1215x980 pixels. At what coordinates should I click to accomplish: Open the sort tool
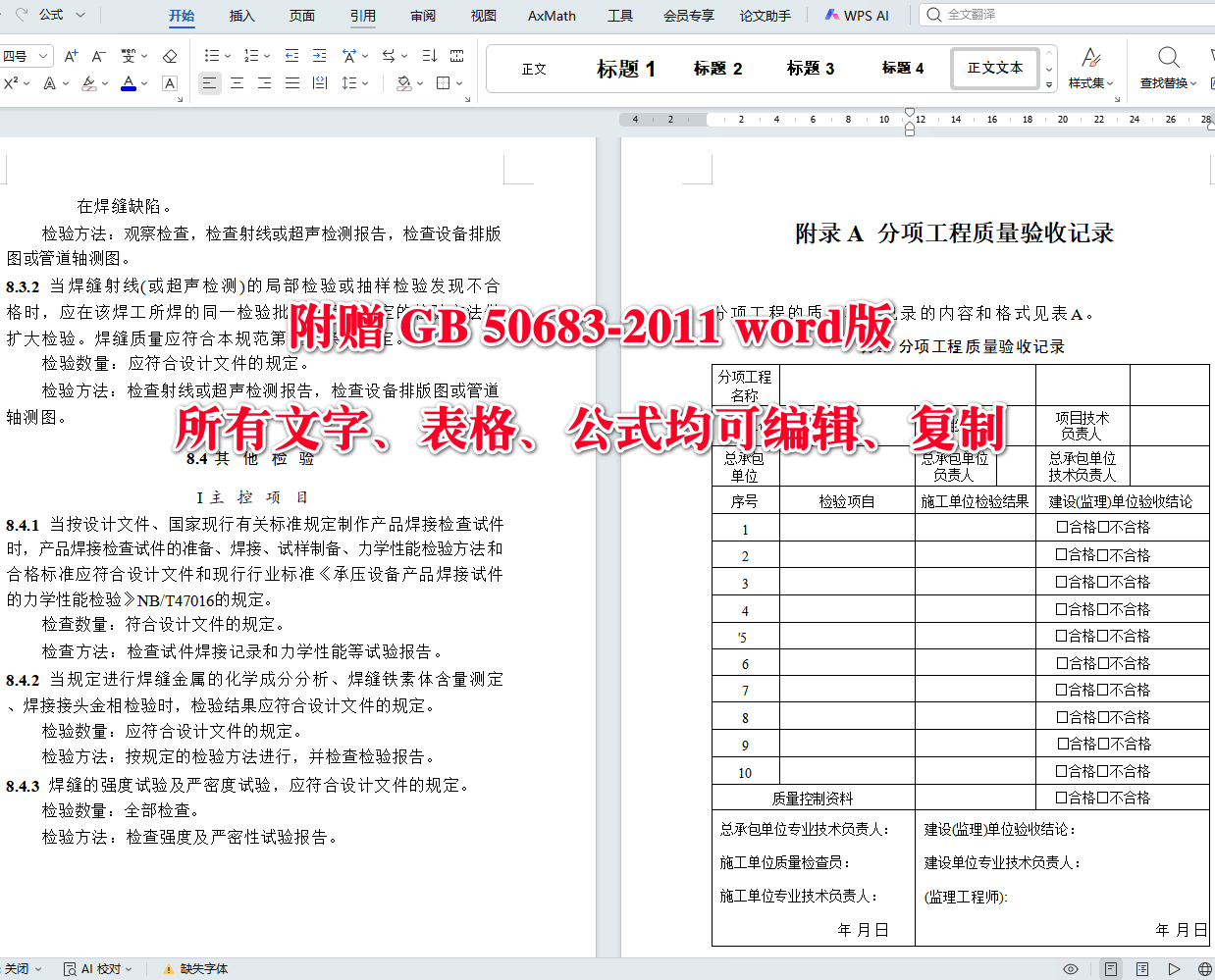coord(430,56)
